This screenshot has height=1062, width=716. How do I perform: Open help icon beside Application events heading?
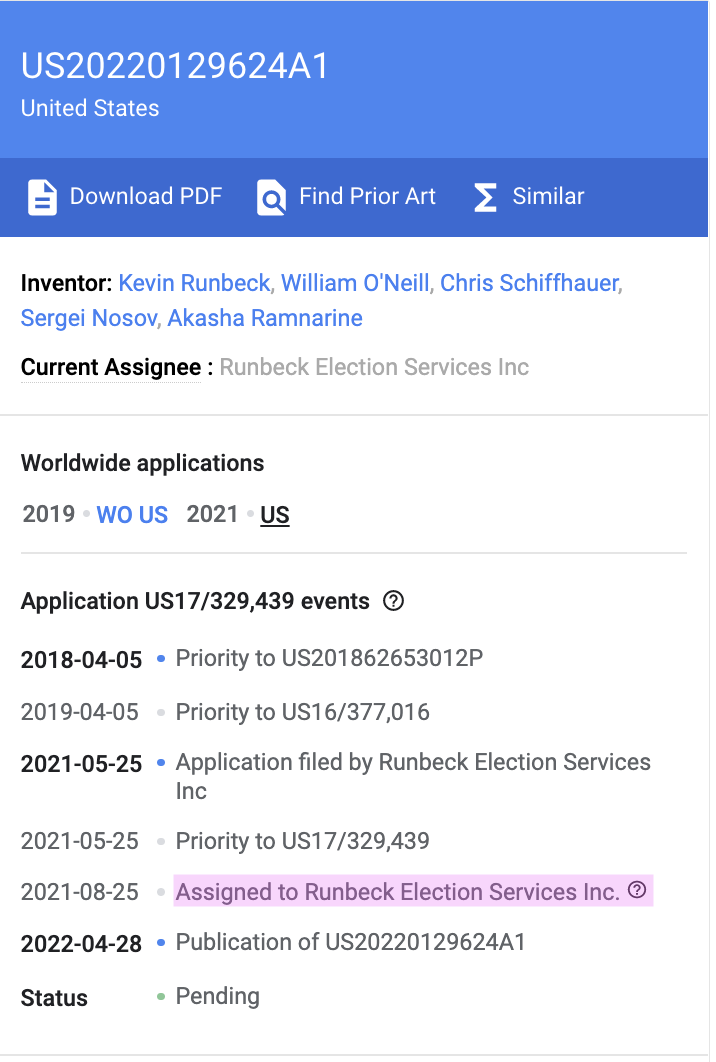[x=394, y=601]
